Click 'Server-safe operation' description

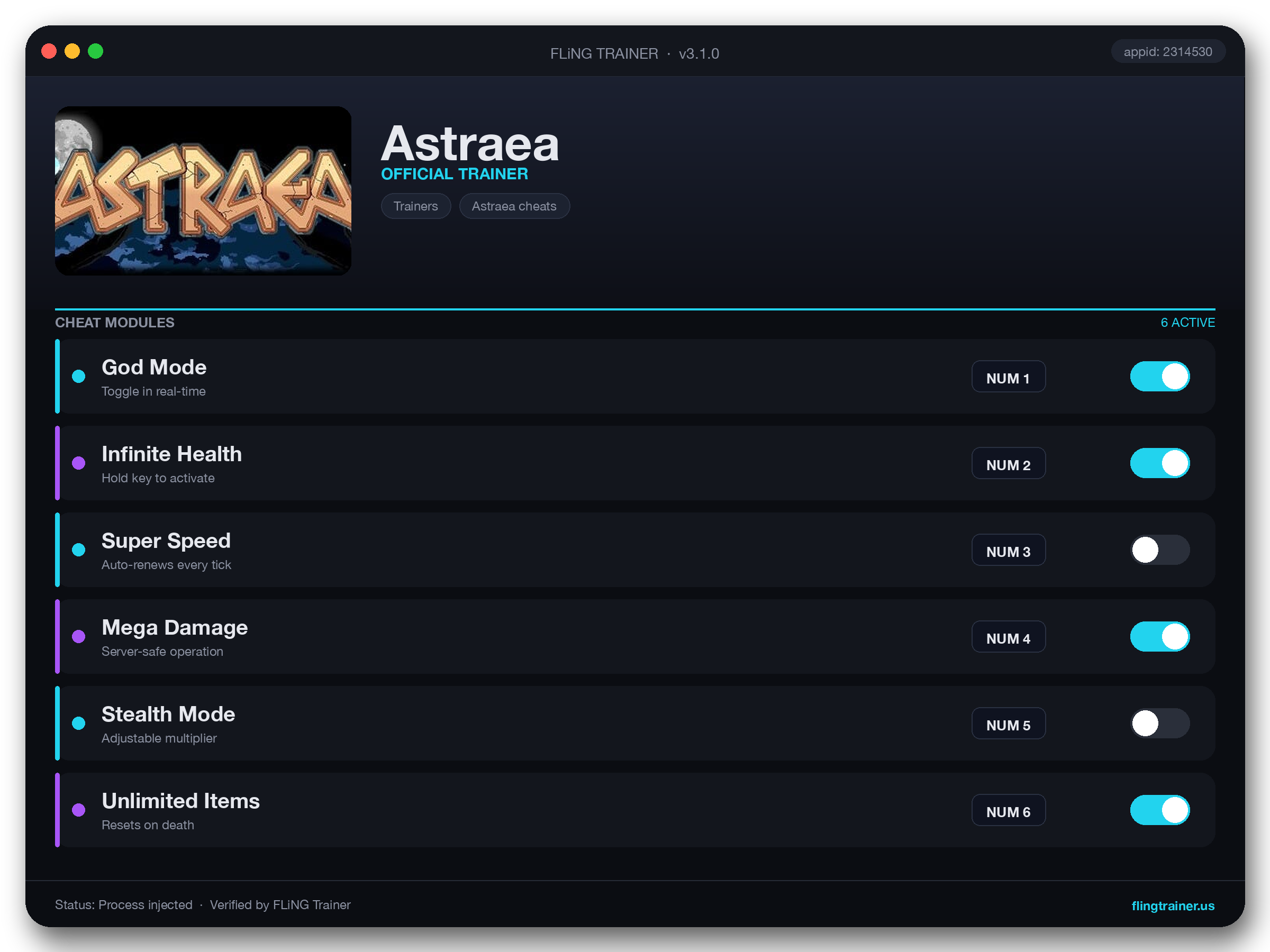pos(162,651)
